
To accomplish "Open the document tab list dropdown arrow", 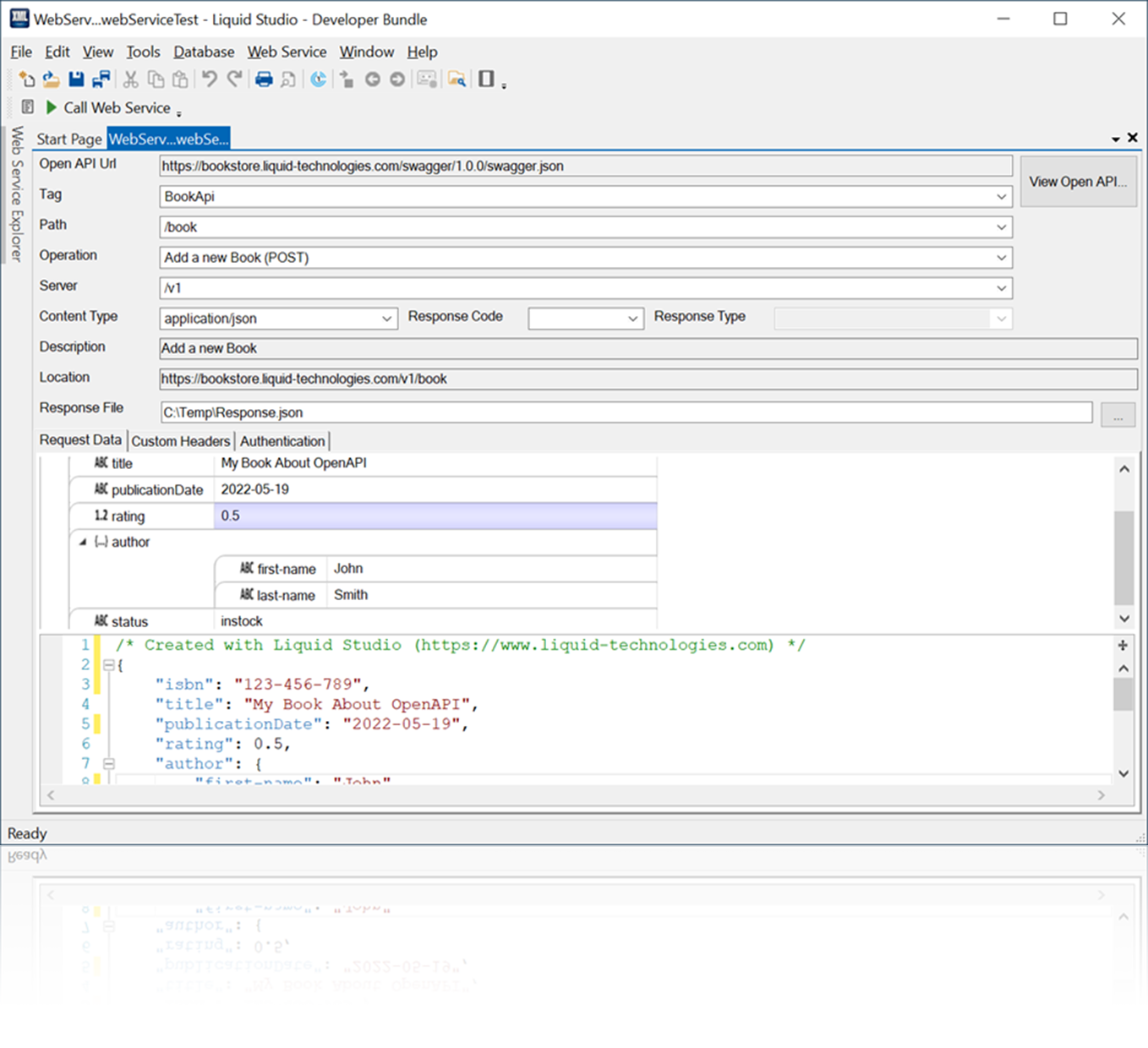I will [x=1115, y=139].
